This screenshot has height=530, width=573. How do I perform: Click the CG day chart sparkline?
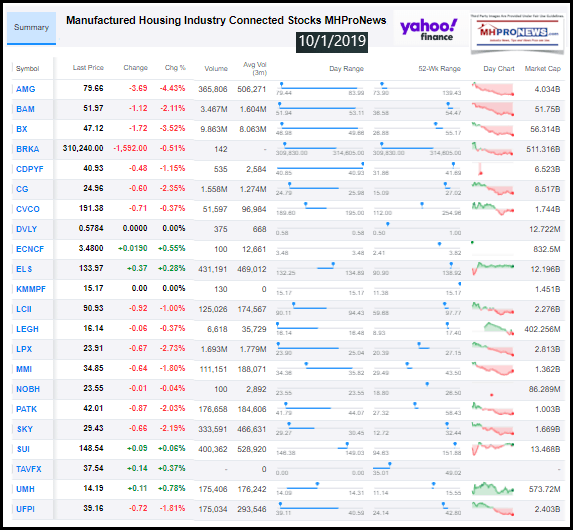click(x=493, y=189)
